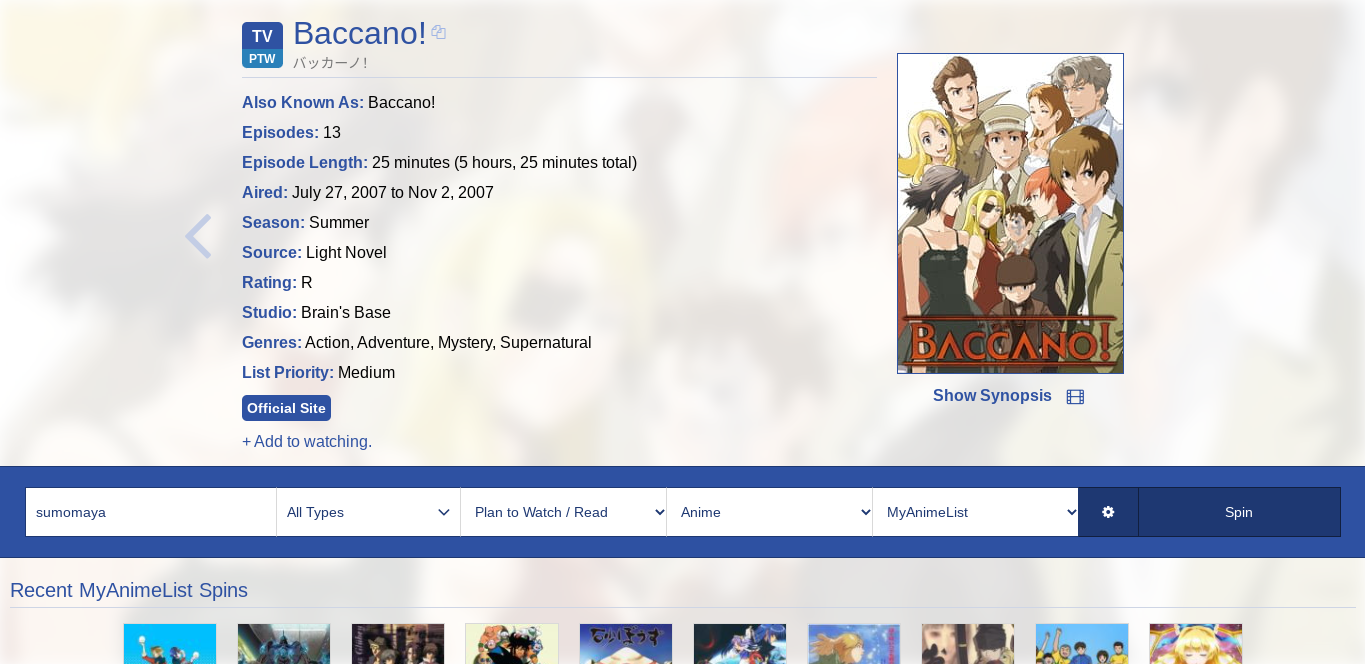Show Synopsis for Baccano!
The image size is (1365, 664).
click(992, 396)
